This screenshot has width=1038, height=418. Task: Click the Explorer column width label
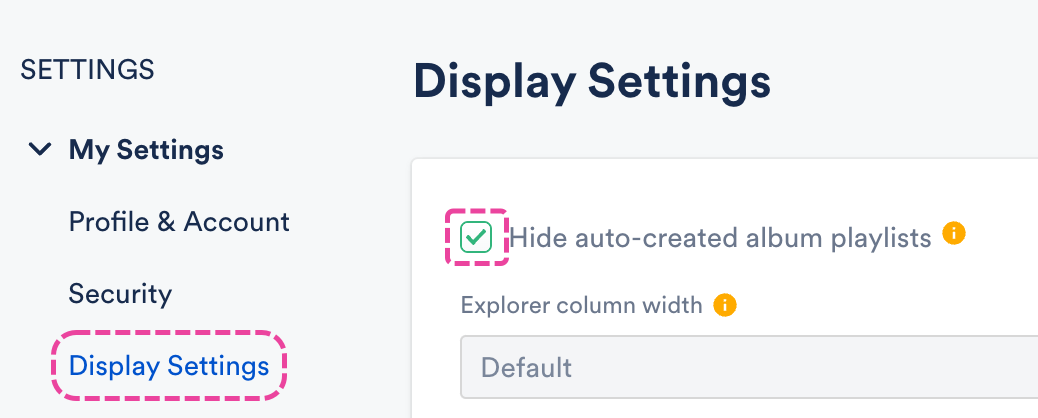(582, 305)
